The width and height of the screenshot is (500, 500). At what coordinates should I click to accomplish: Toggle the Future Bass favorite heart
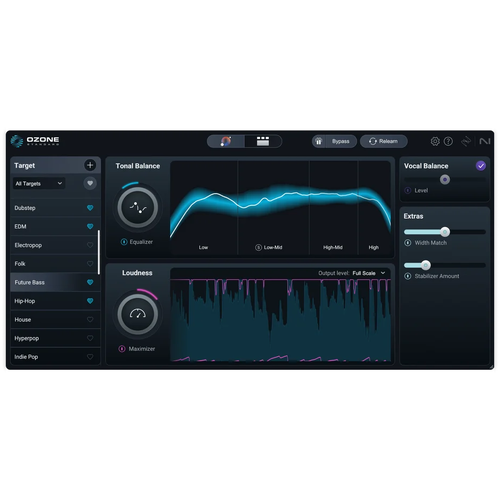click(x=90, y=282)
